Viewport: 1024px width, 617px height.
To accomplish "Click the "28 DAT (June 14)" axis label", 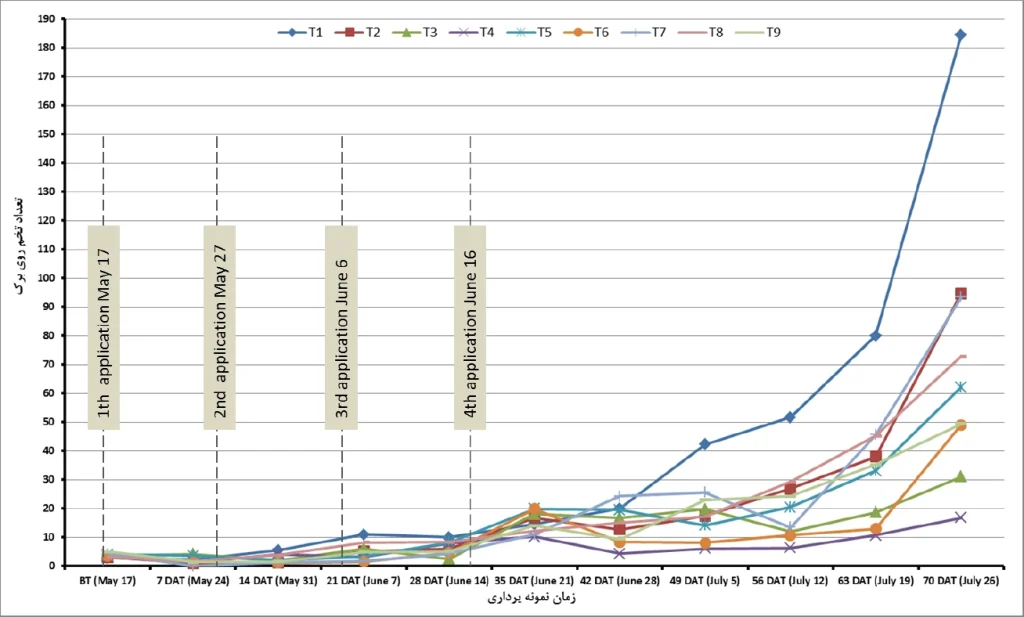I will (x=449, y=580).
